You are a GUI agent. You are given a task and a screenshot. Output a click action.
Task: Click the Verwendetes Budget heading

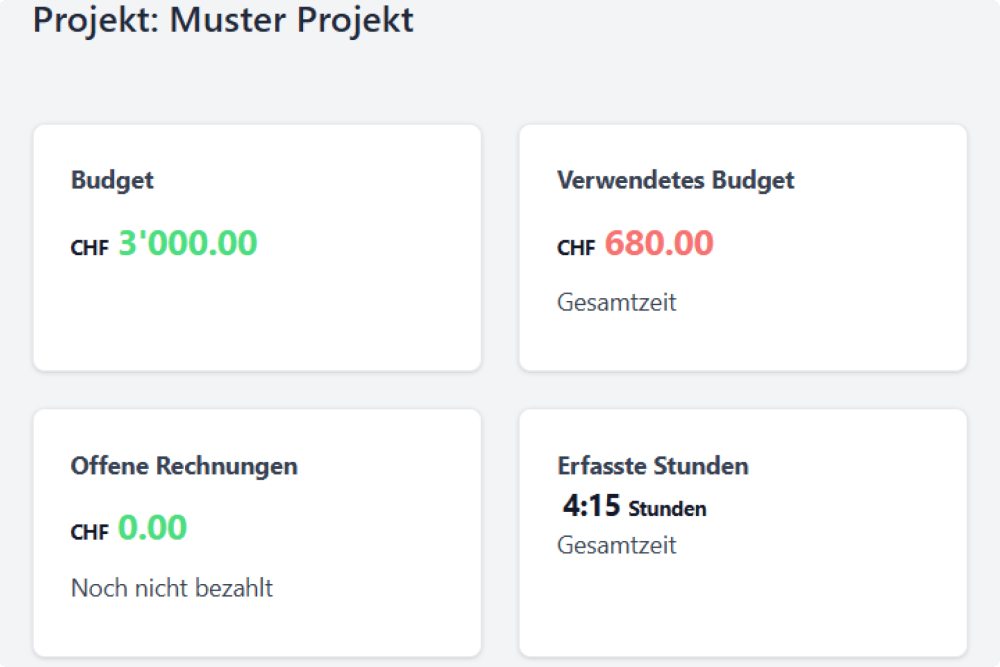tap(676, 180)
